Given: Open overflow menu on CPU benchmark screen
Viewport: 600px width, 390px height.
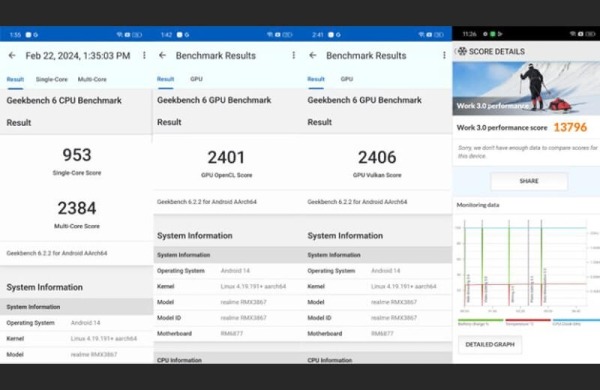Looking at the screenshot, I should [x=144, y=55].
